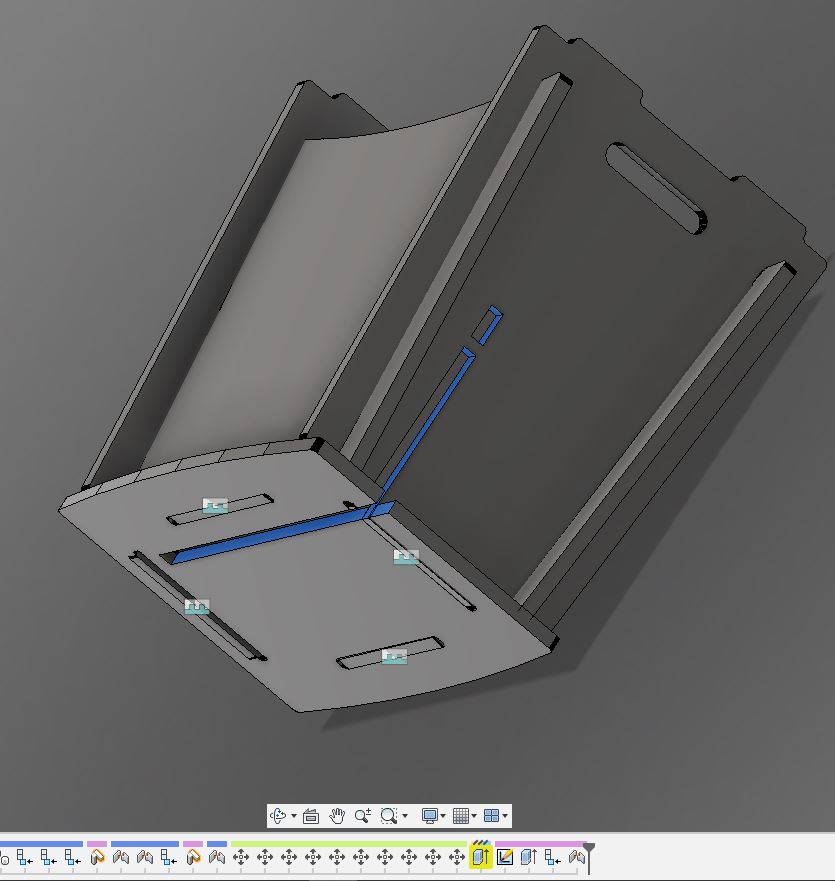Select the orange feature under the first pink group
Image resolution: width=835 pixels, height=881 pixels.
tap(97, 857)
